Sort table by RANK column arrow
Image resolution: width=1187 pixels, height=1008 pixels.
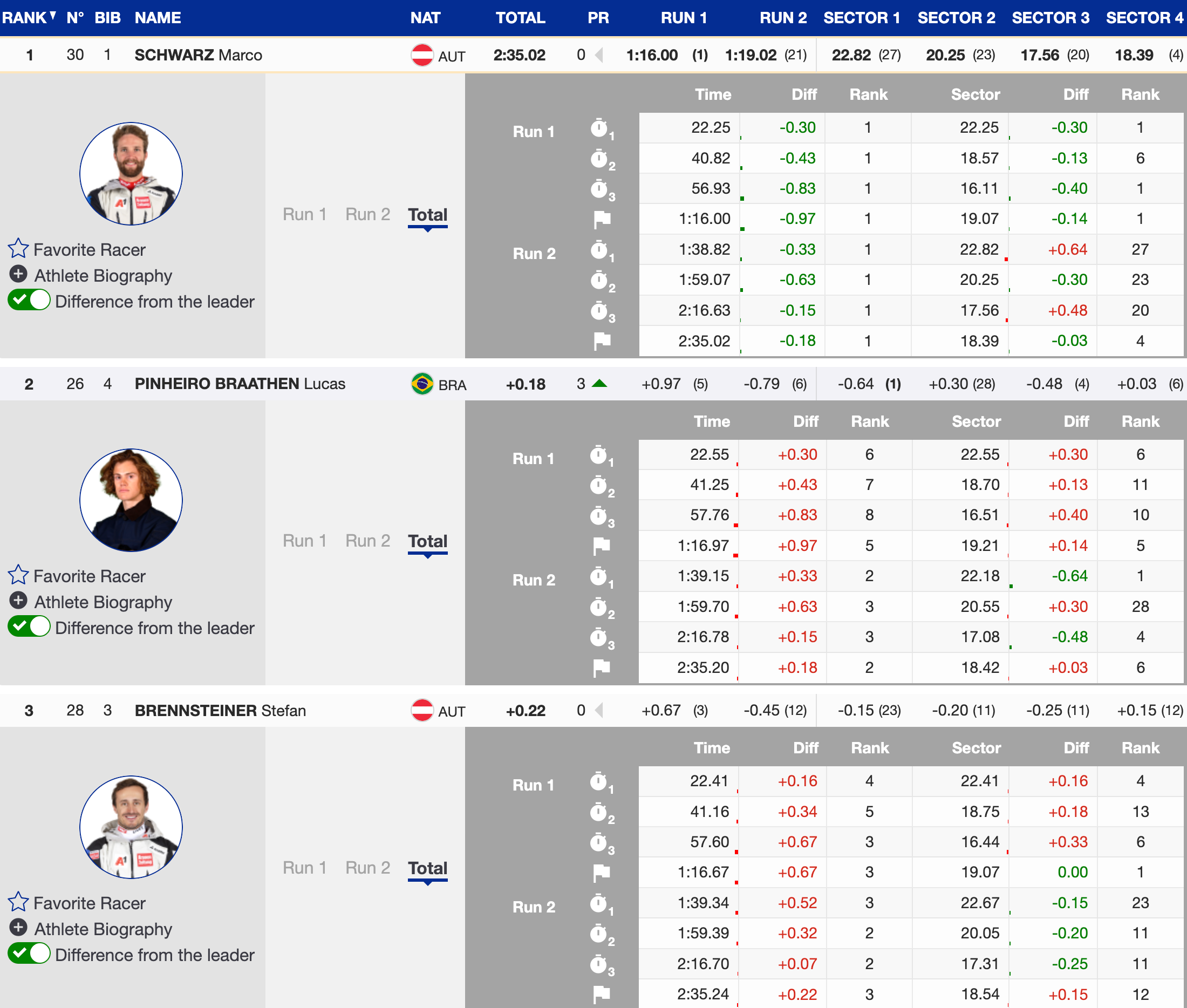pyautogui.click(x=53, y=16)
